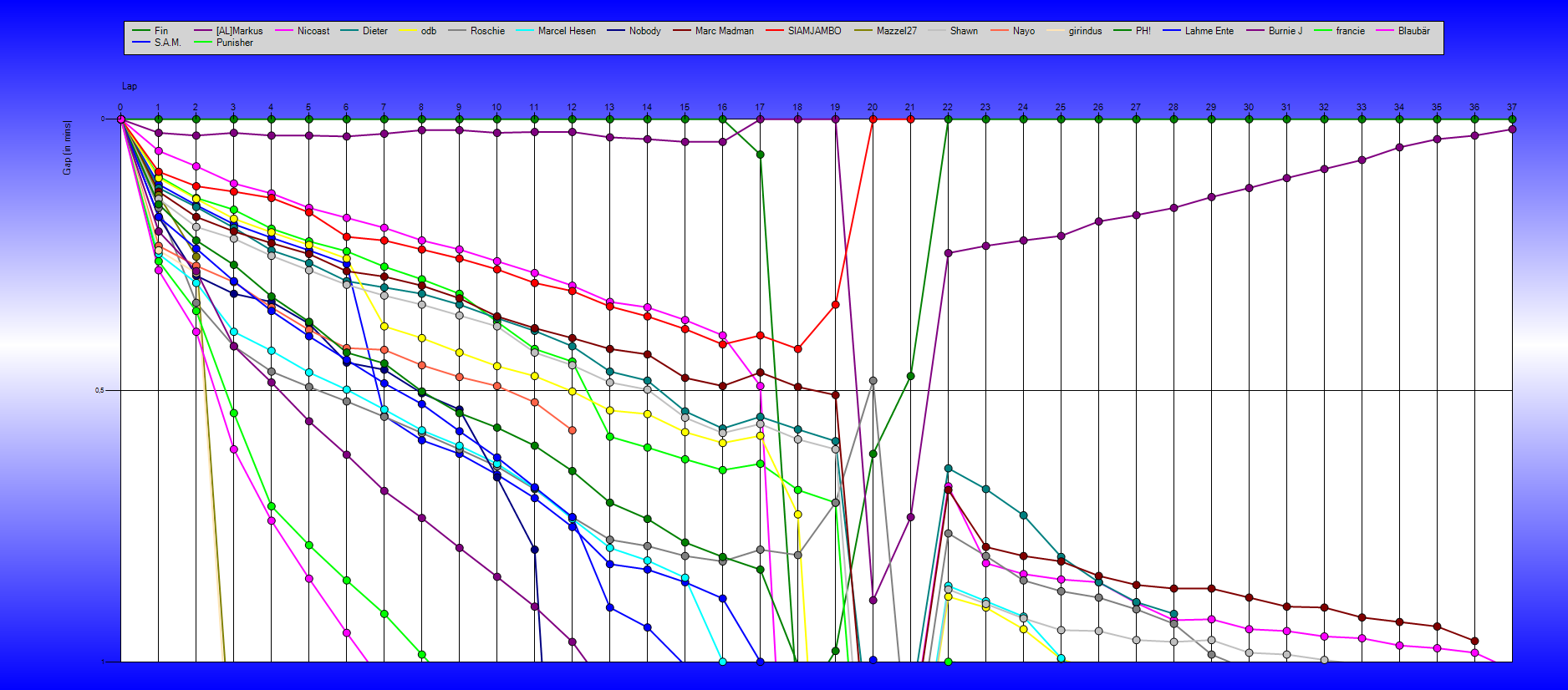Click lap number 2 label
The height and width of the screenshot is (690, 1568).
(x=196, y=107)
